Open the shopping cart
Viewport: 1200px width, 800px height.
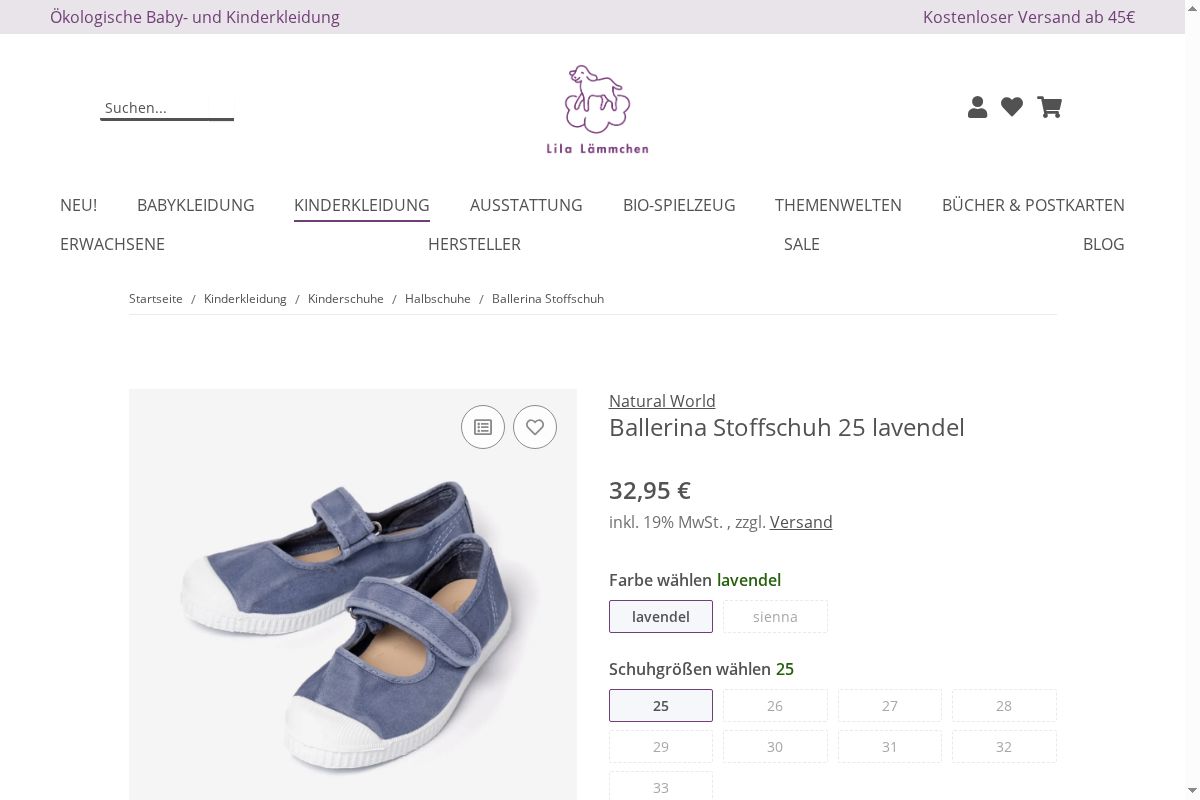[1049, 107]
